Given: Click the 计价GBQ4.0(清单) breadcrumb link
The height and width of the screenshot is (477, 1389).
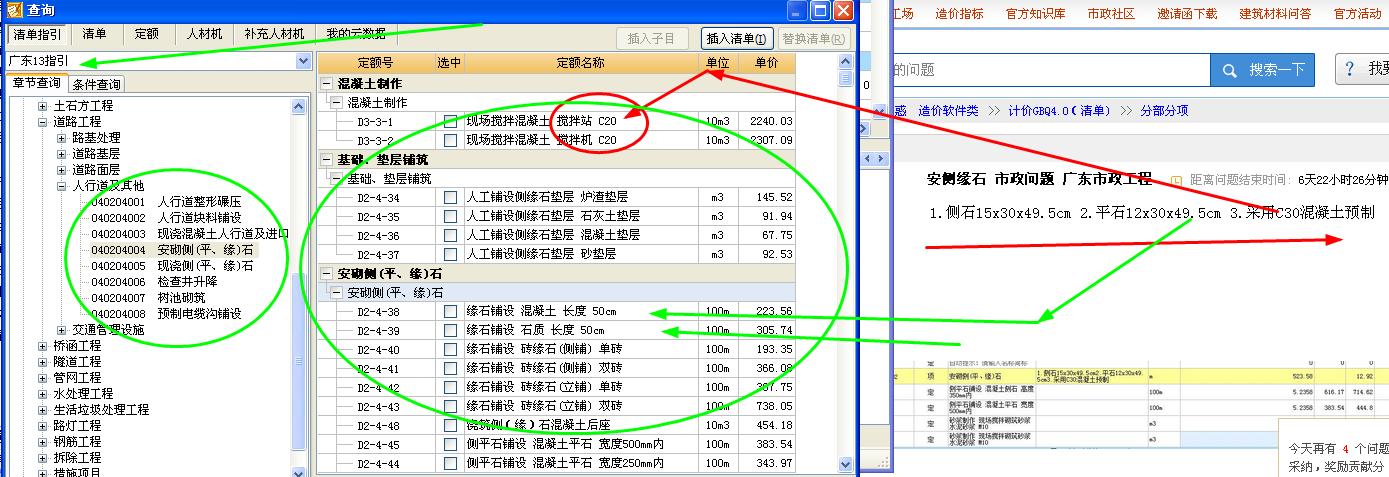Looking at the screenshot, I should coord(1060,111).
